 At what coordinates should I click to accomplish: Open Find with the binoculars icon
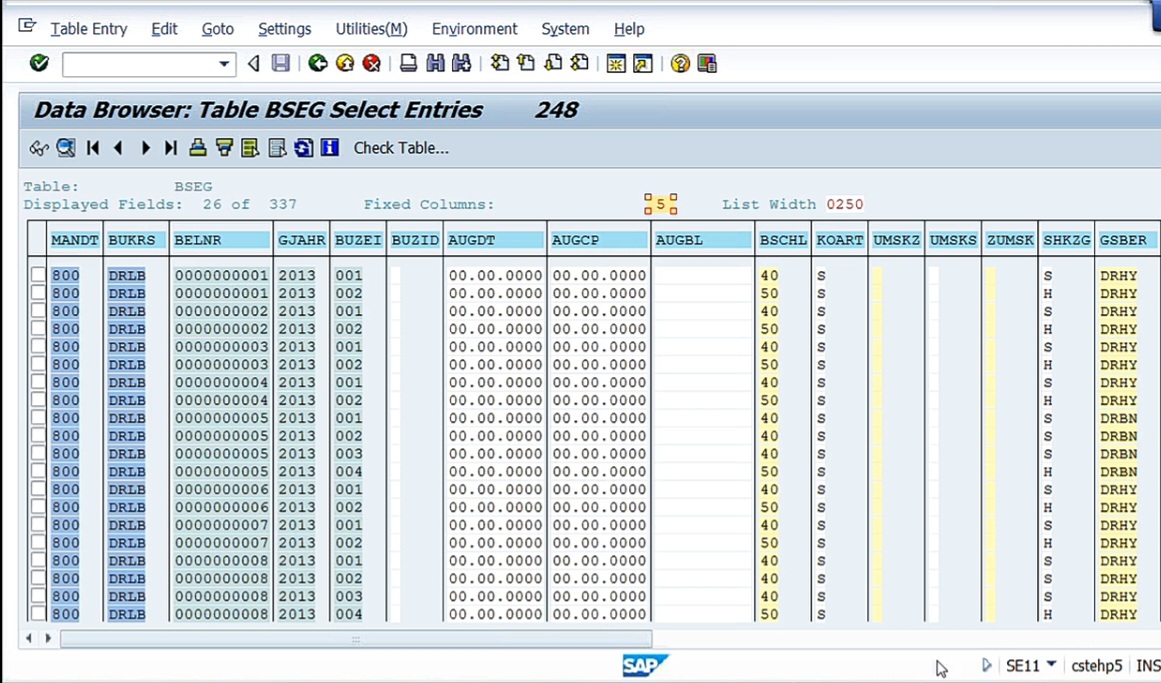(435, 64)
